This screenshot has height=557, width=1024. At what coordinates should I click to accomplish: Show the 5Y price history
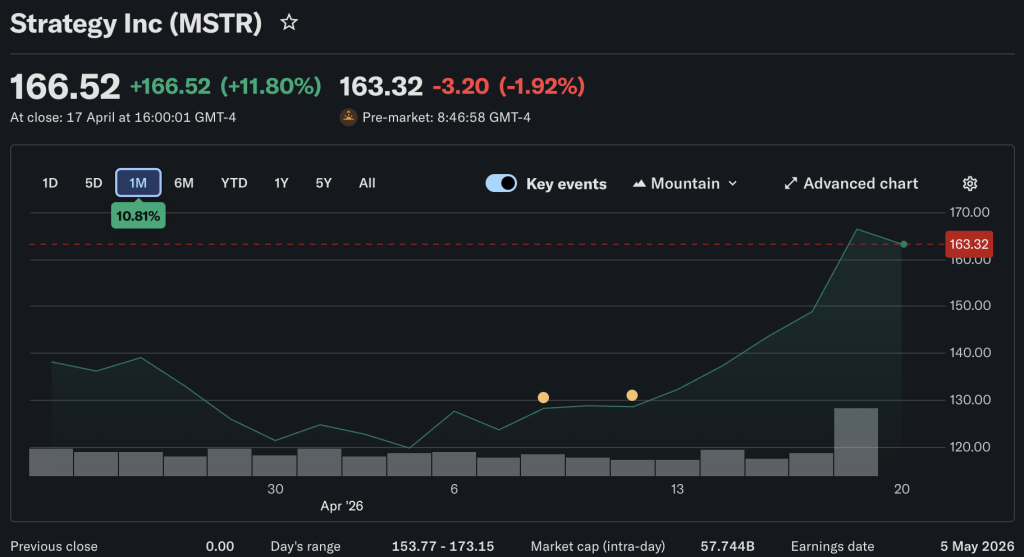[x=323, y=183]
